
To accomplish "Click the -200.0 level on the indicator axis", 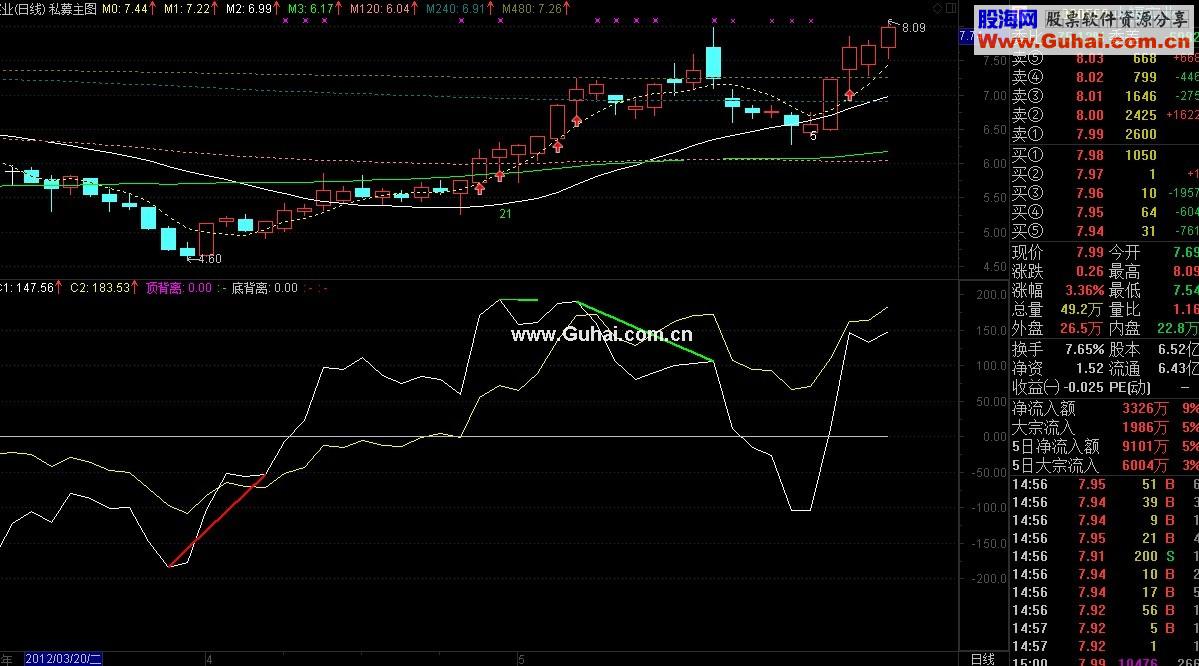I will [989, 579].
